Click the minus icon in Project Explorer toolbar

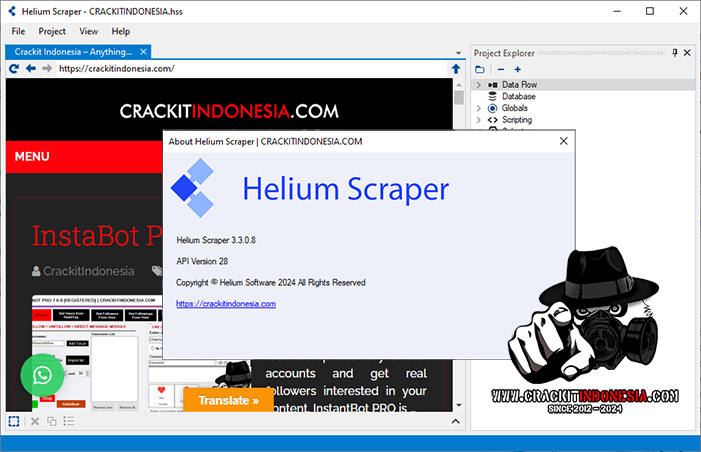pos(501,69)
